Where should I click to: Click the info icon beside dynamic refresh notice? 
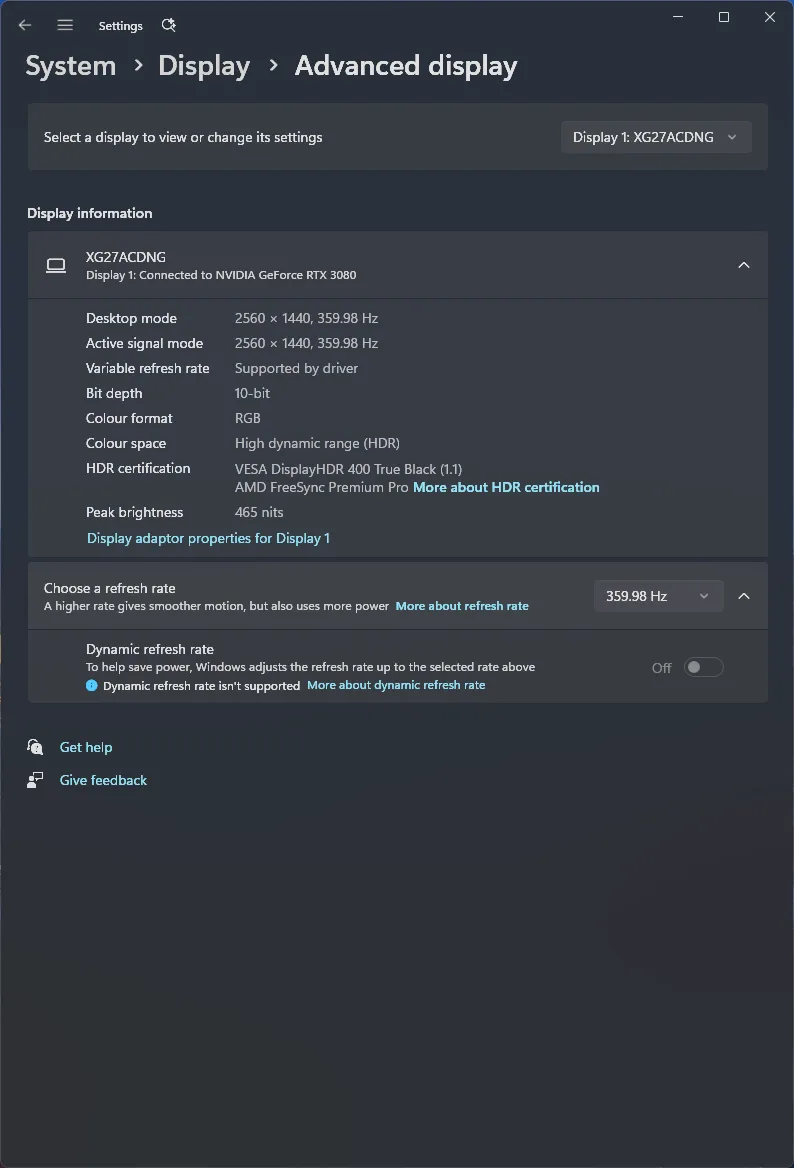pyautogui.click(x=92, y=686)
